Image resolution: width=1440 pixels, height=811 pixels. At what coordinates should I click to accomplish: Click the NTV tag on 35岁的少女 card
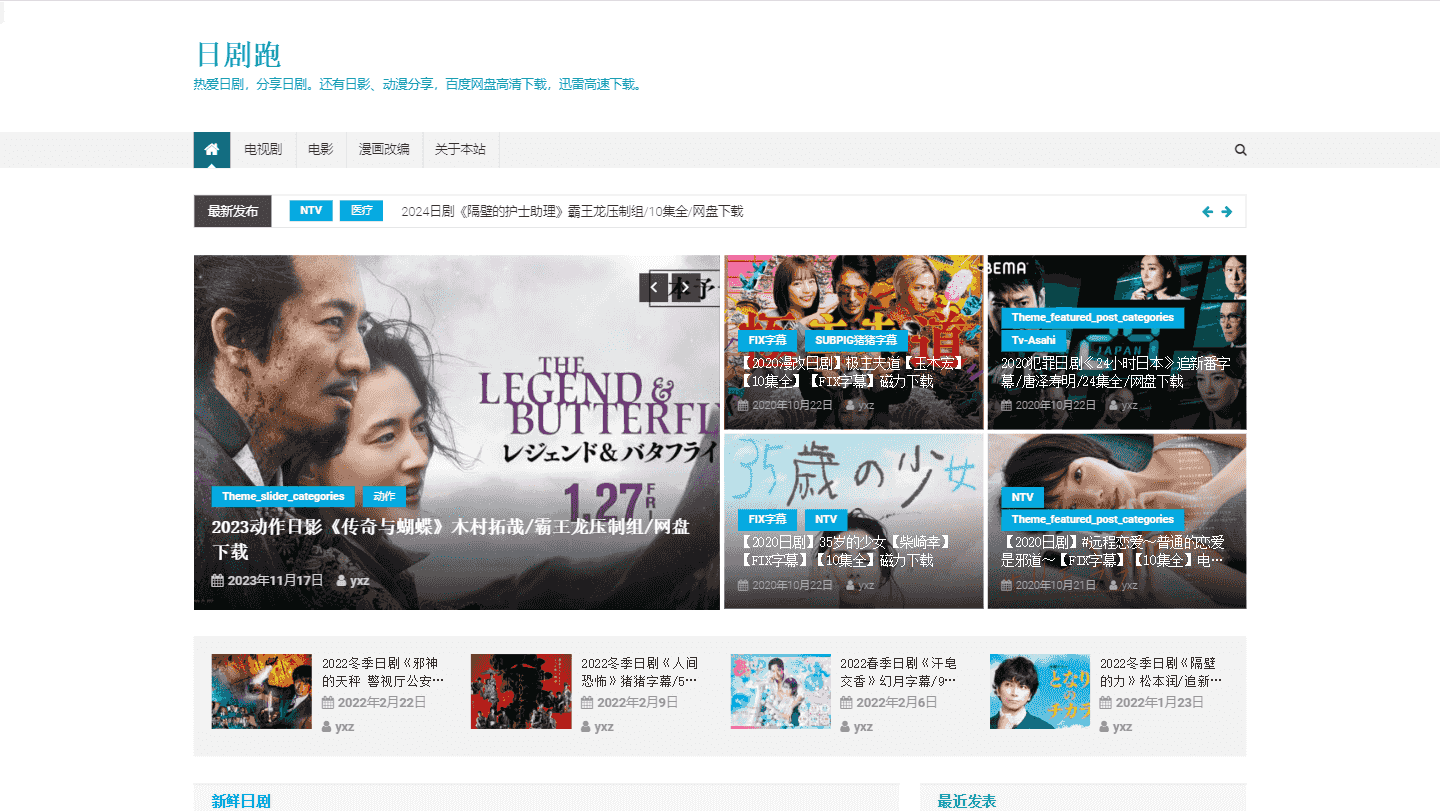[x=826, y=520]
